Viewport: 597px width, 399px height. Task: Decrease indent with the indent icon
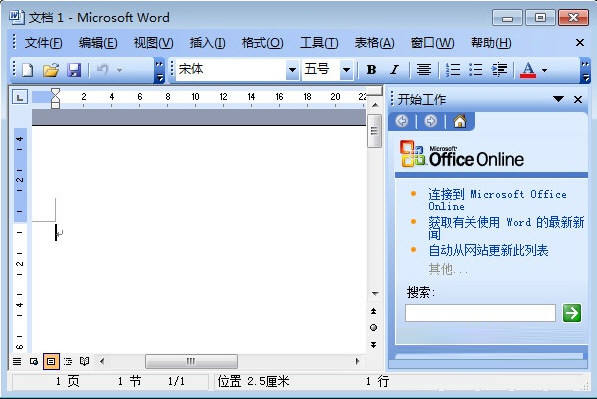[x=499, y=70]
